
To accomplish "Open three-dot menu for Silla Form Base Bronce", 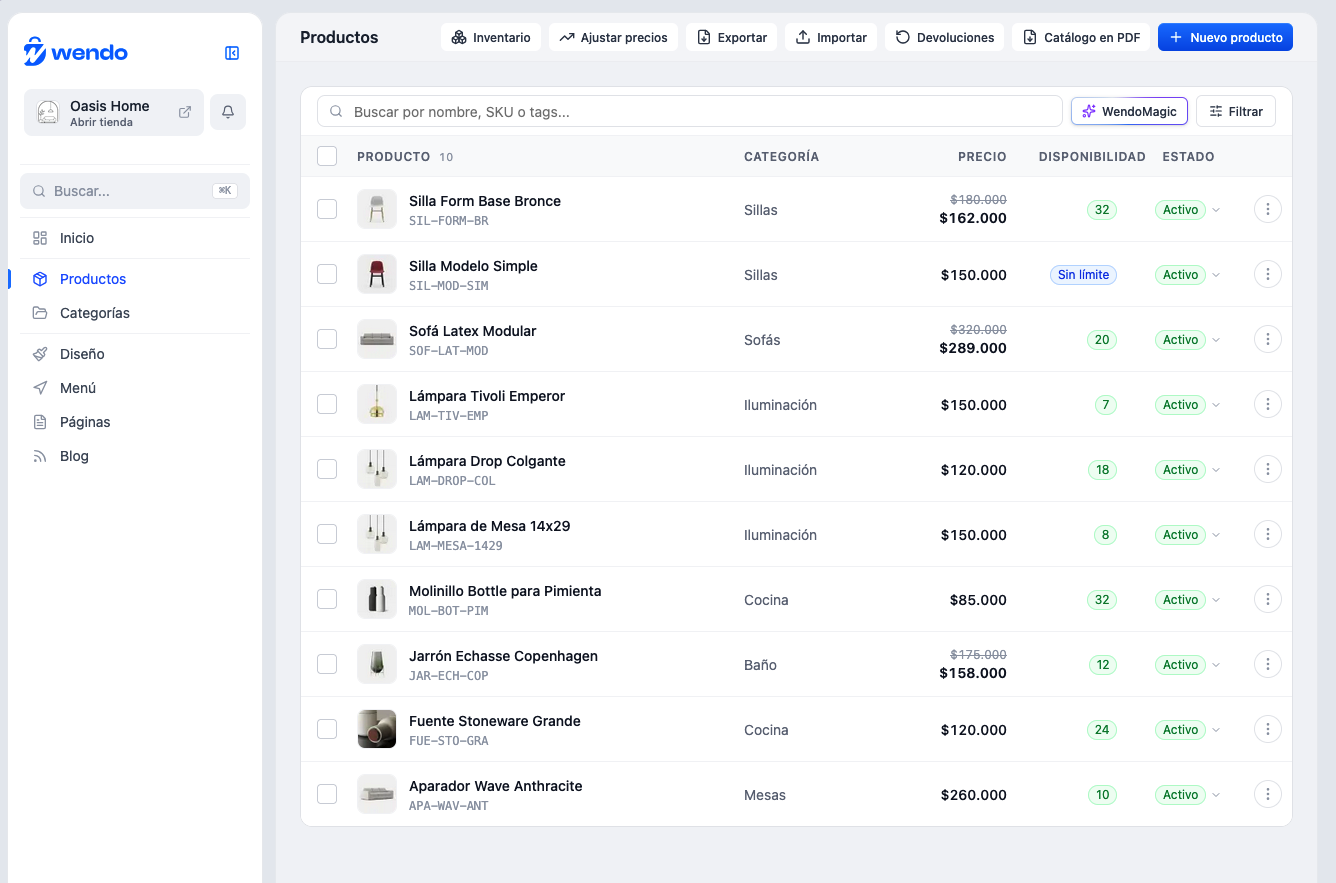I will [1268, 209].
